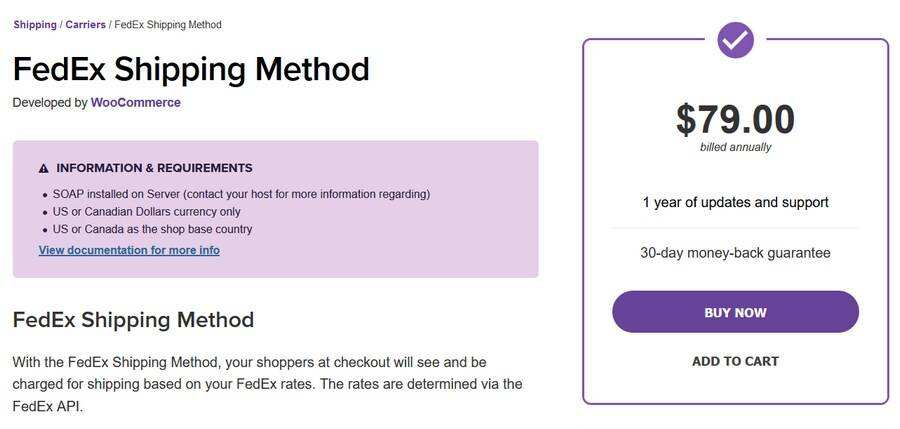
Task: Click the FedEx Shipping Method section heading
Action: (133, 320)
